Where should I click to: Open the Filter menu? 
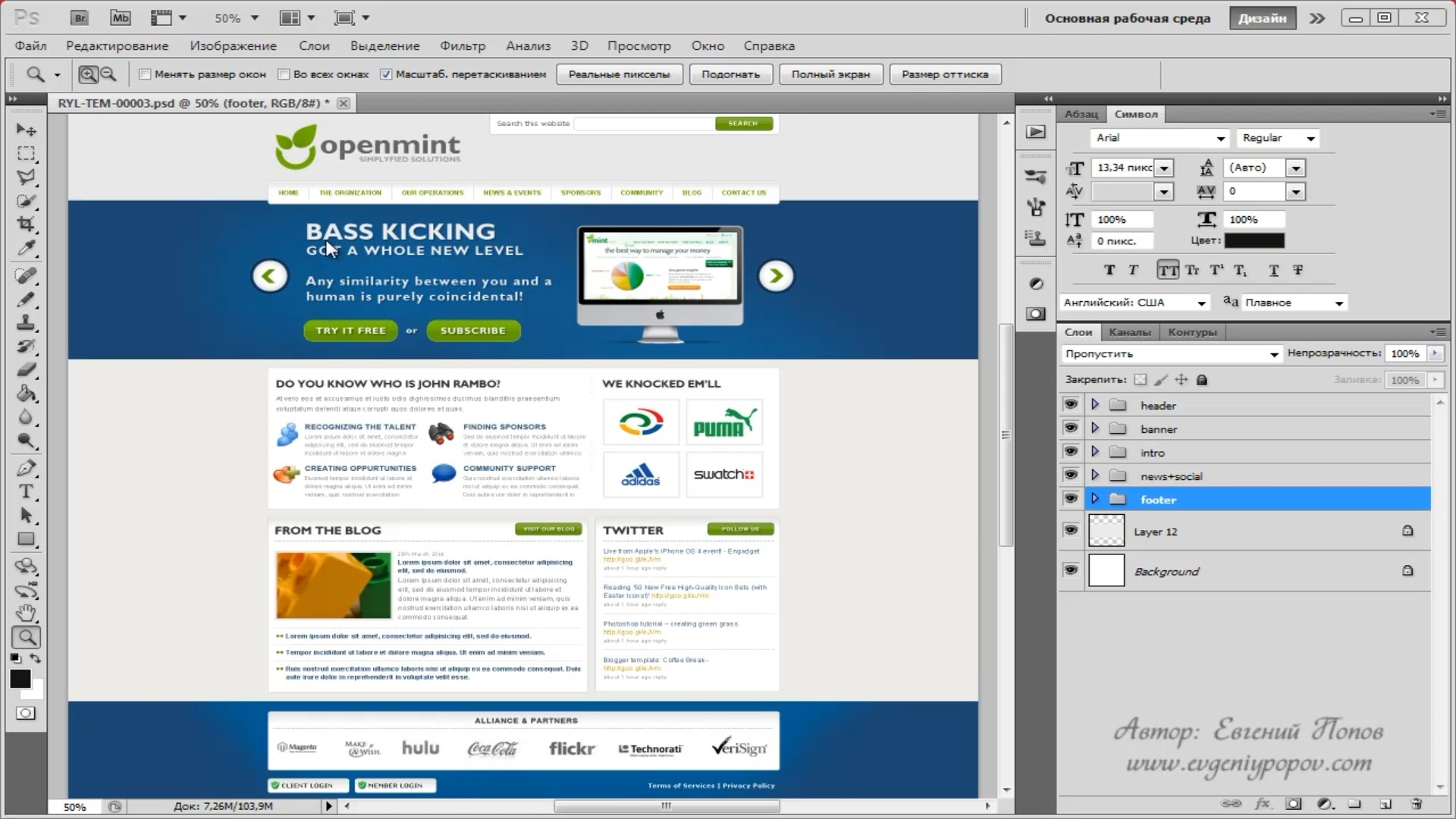click(x=462, y=45)
